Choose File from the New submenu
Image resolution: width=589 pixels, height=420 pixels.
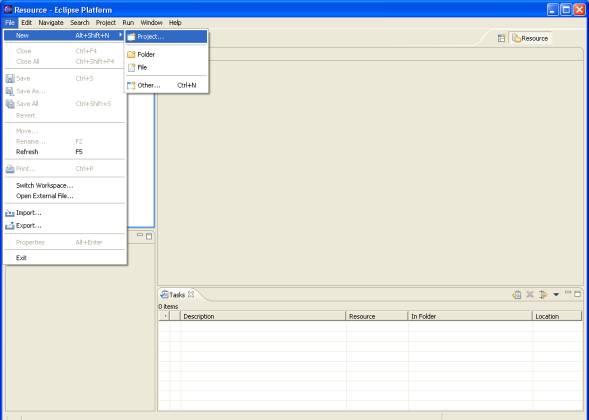pyautogui.click(x=166, y=68)
